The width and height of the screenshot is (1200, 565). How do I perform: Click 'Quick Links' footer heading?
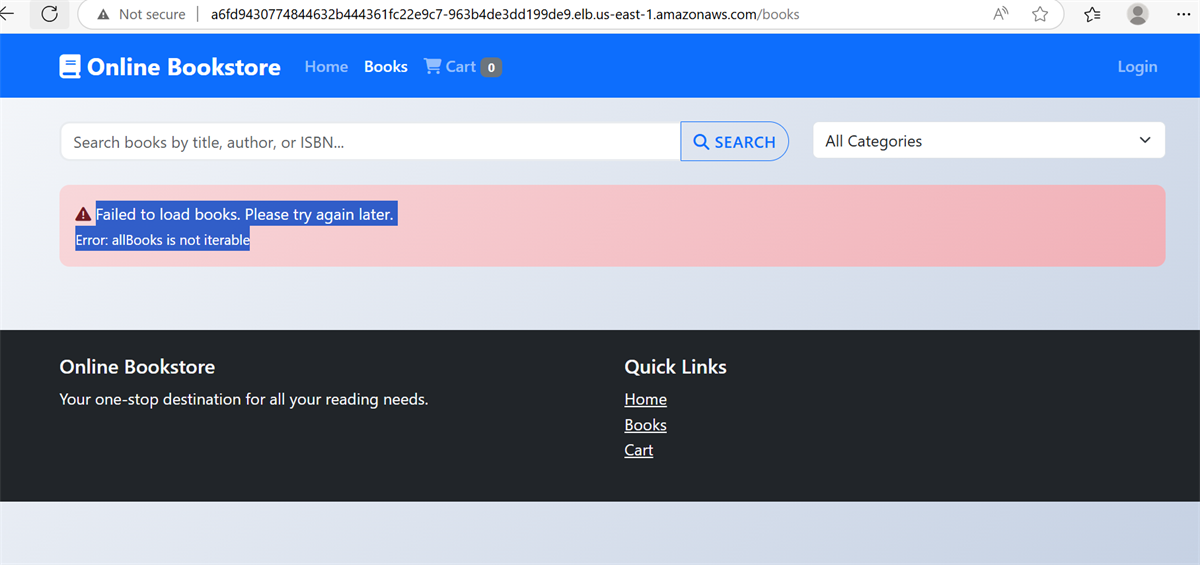pyautogui.click(x=675, y=367)
